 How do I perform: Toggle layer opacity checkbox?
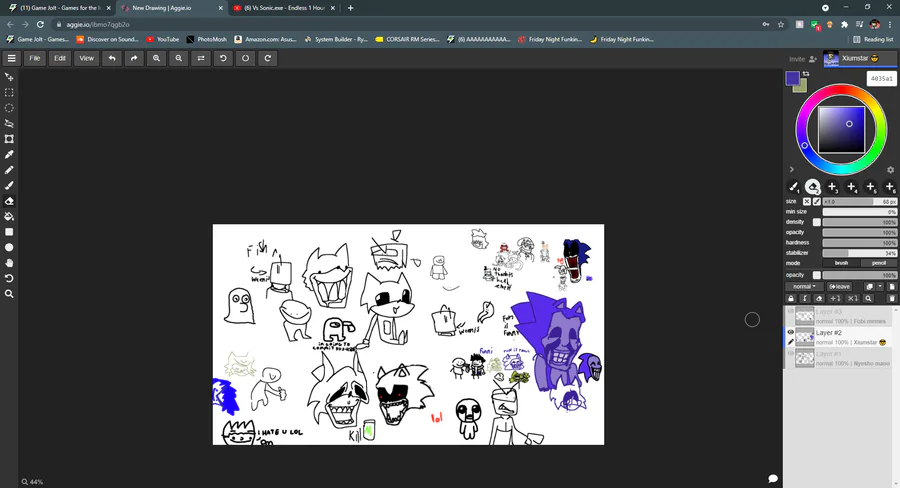817,275
